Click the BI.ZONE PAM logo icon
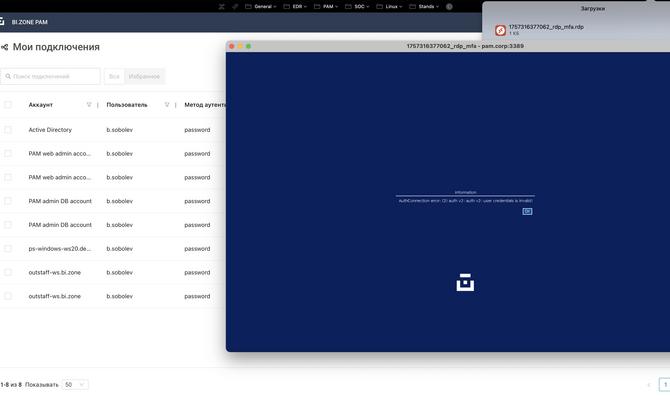The image size is (670, 400). coord(2,21)
